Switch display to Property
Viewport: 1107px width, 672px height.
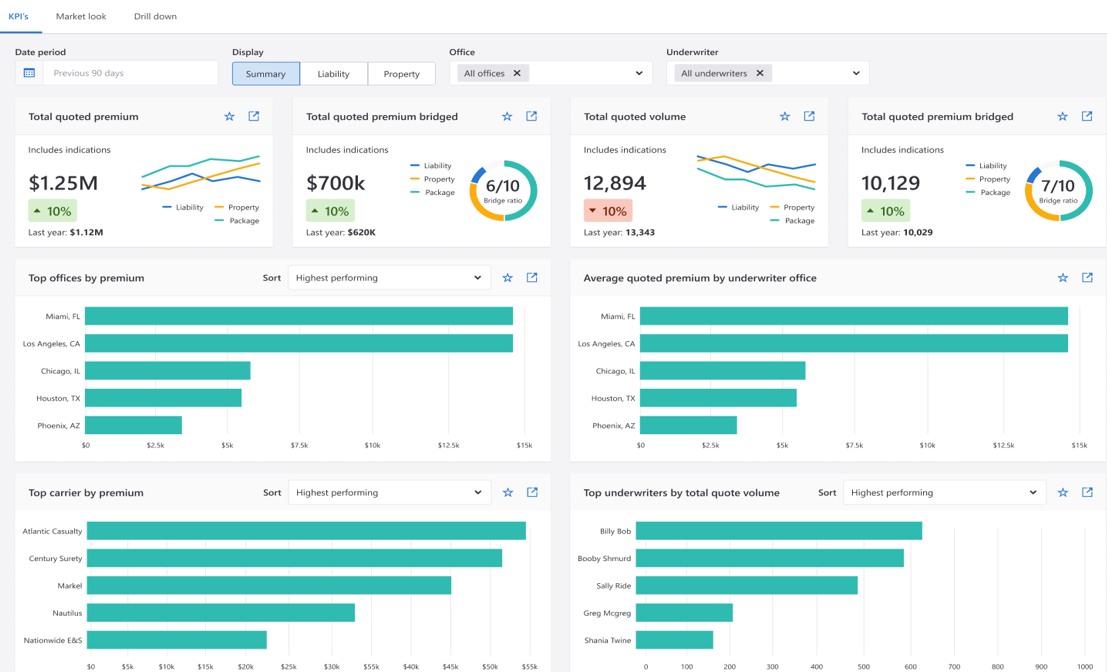401,73
